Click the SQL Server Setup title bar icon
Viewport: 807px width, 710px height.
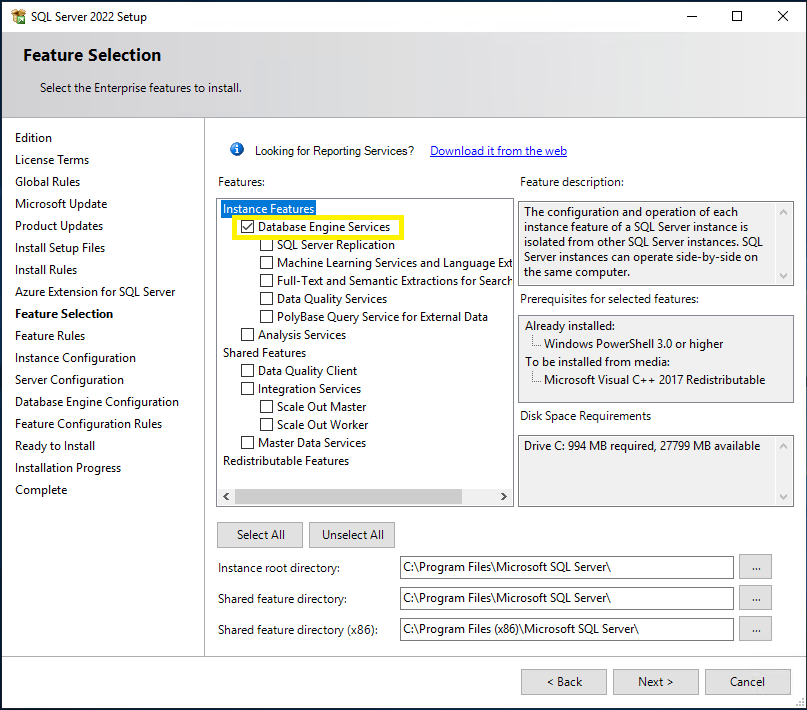tap(16, 16)
